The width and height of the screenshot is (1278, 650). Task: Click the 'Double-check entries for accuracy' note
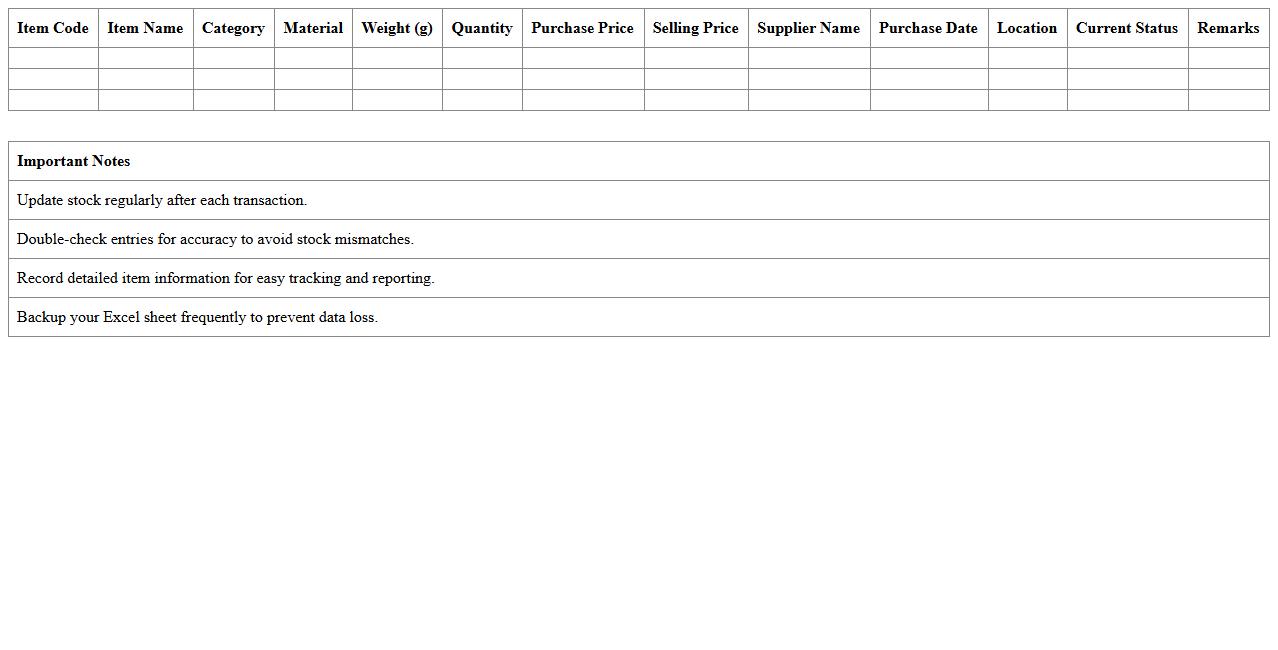pos(215,239)
